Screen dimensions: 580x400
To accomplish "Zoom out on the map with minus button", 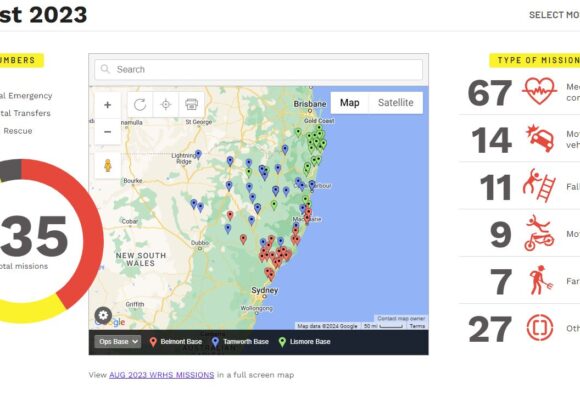I will (x=108, y=132).
